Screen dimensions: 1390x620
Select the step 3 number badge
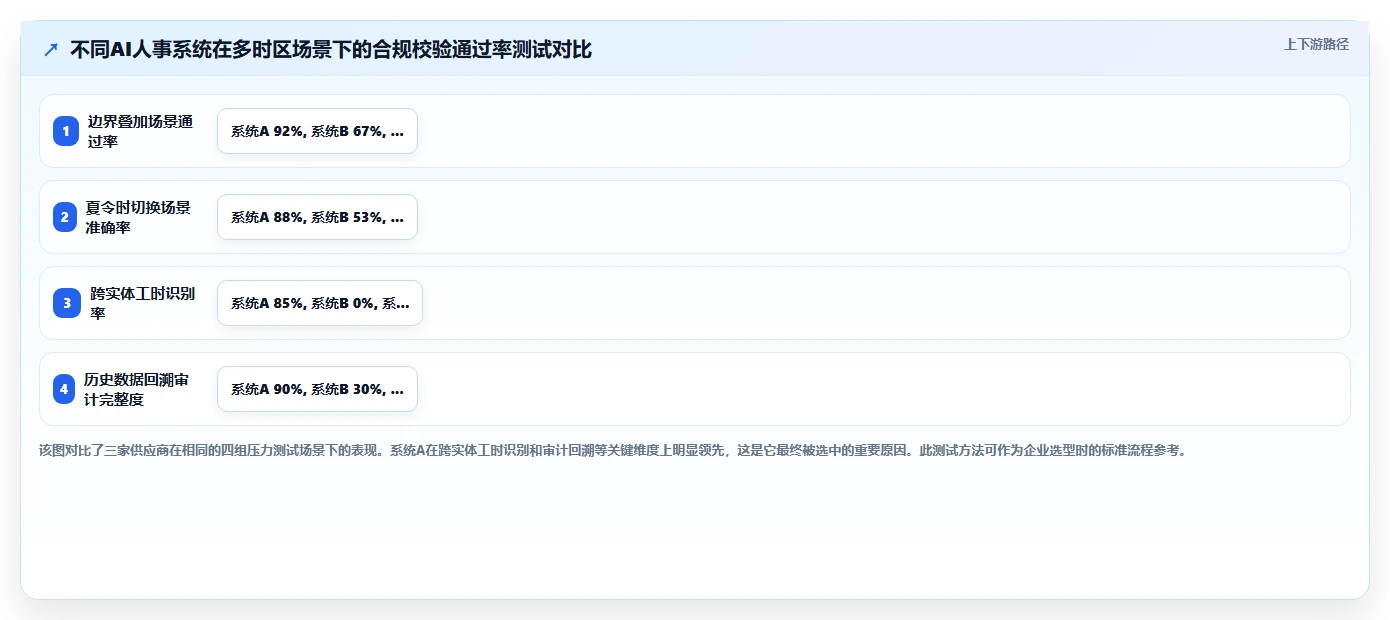pos(66,303)
